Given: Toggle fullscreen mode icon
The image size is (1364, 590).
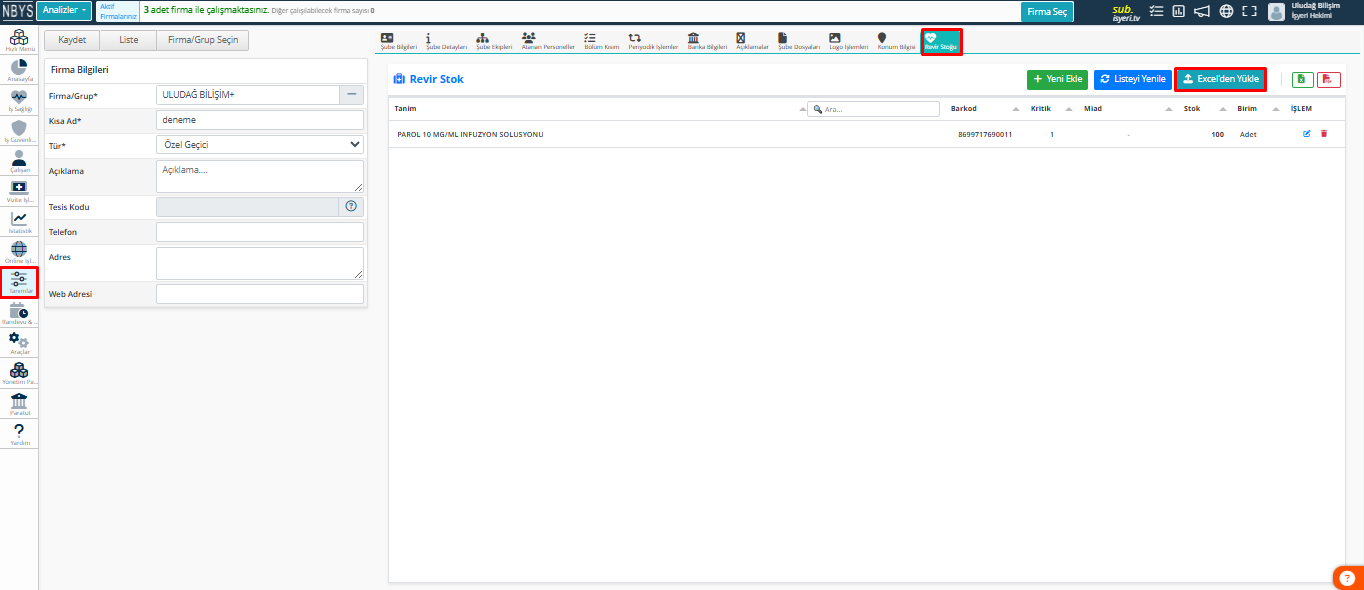Looking at the screenshot, I should coord(1249,11).
